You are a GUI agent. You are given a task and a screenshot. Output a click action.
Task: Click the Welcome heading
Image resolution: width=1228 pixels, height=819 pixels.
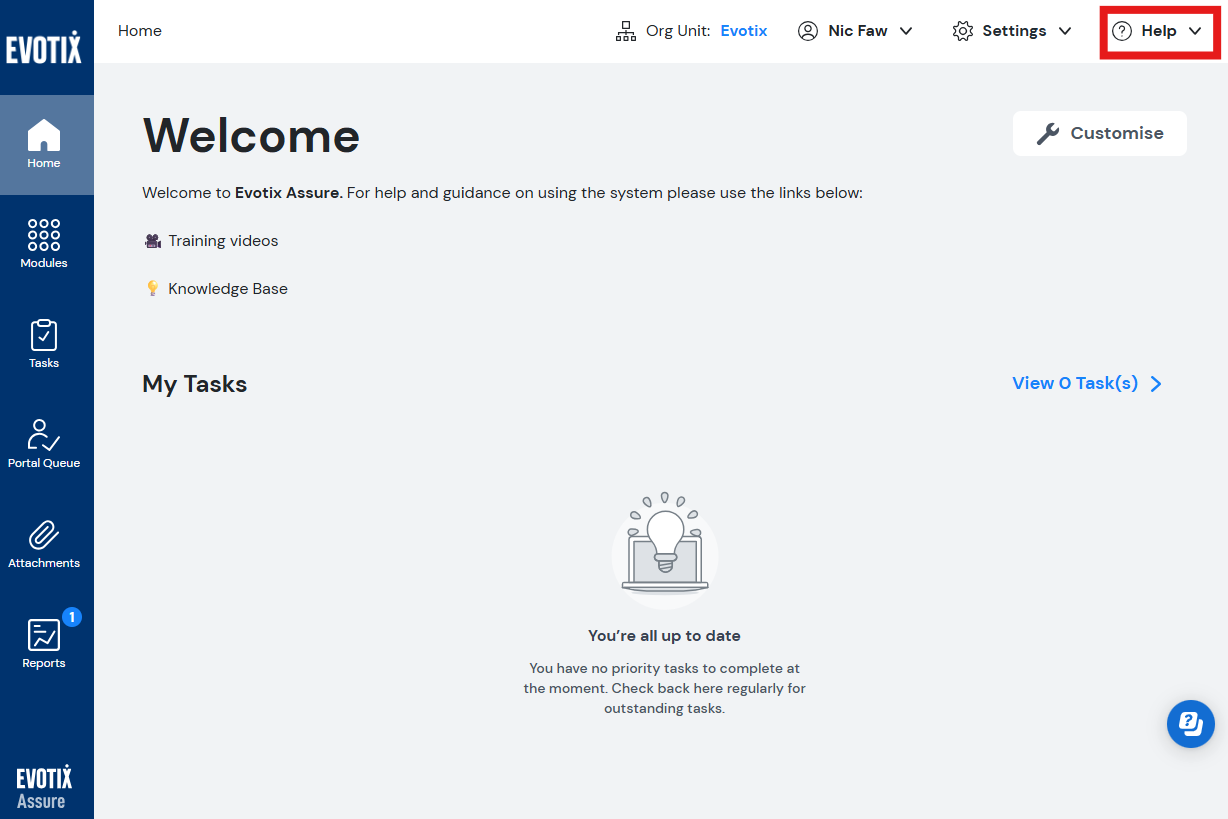point(251,135)
